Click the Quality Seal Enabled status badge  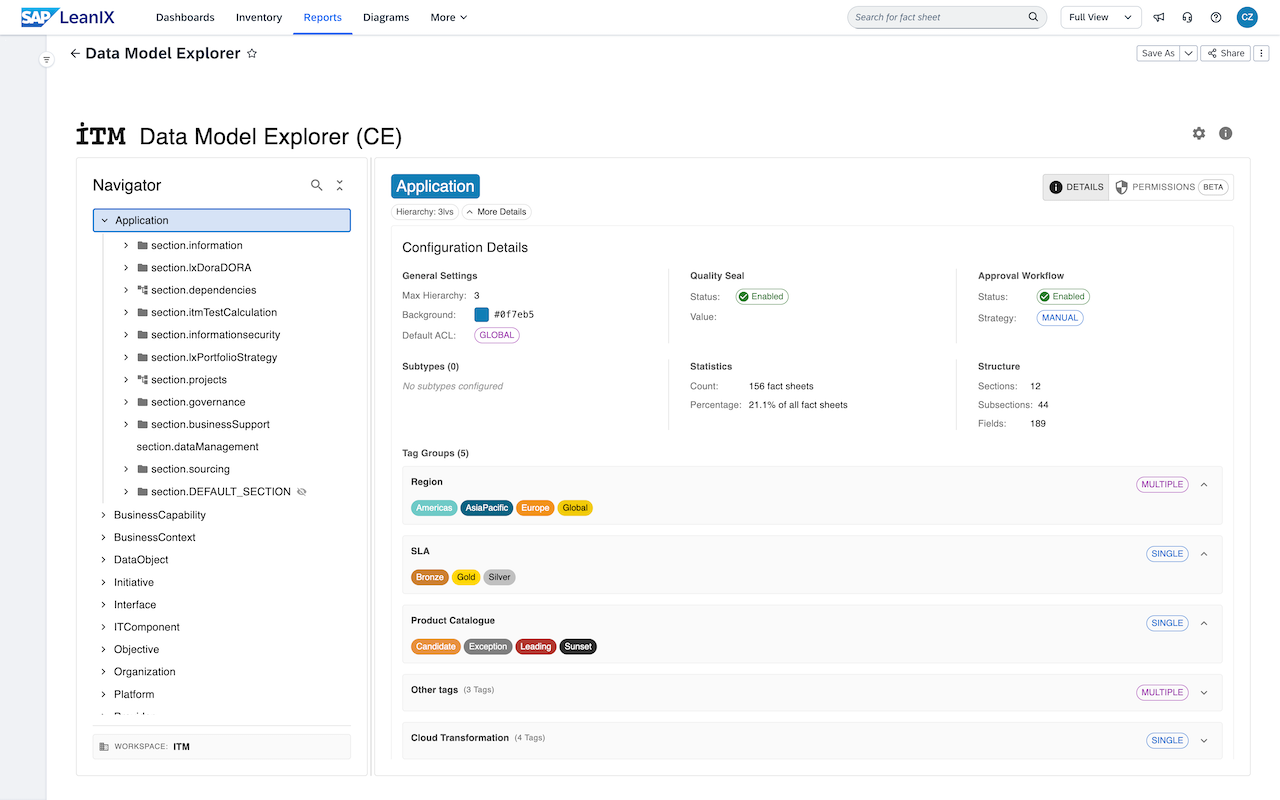pos(762,296)
